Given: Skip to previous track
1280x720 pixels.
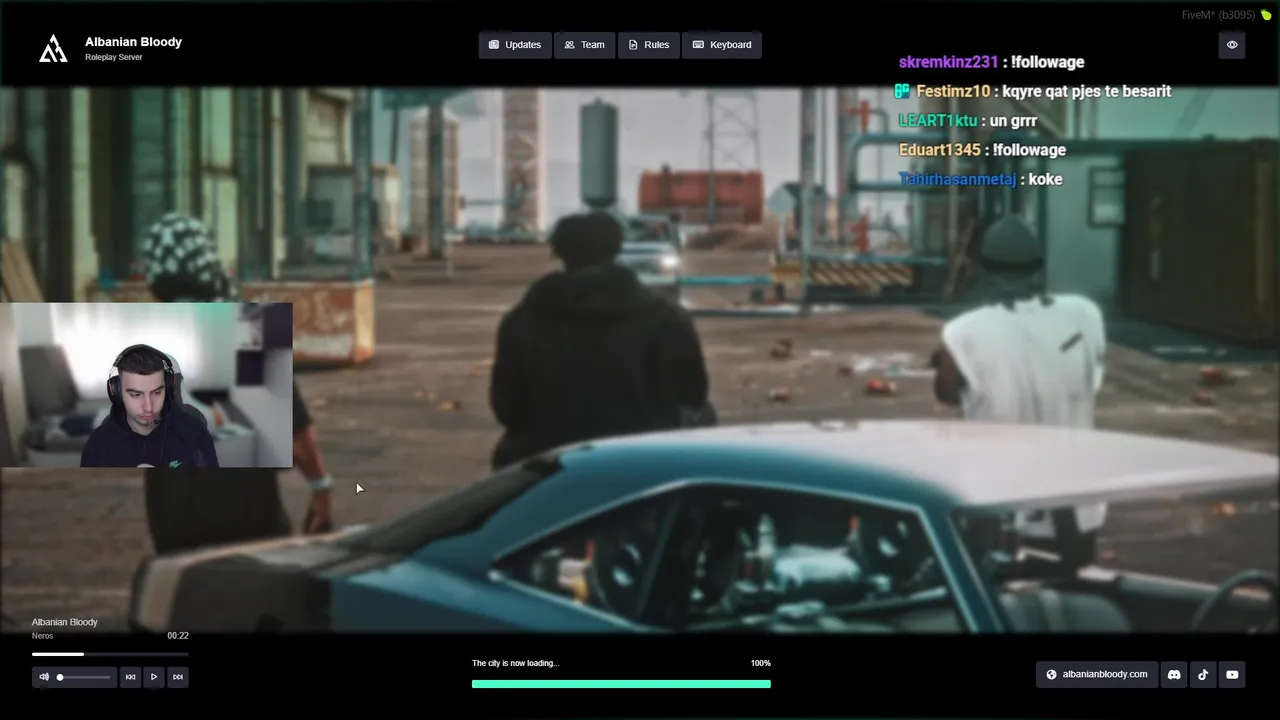Looking at the screenshot, I should click(130, 677).
